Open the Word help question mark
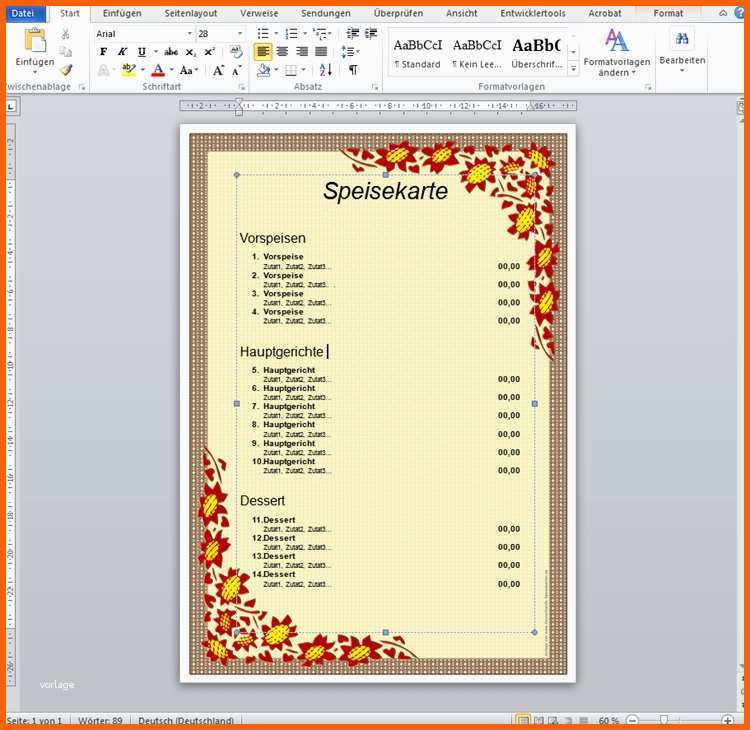This screenshot has width=750, height=730. 739,14
